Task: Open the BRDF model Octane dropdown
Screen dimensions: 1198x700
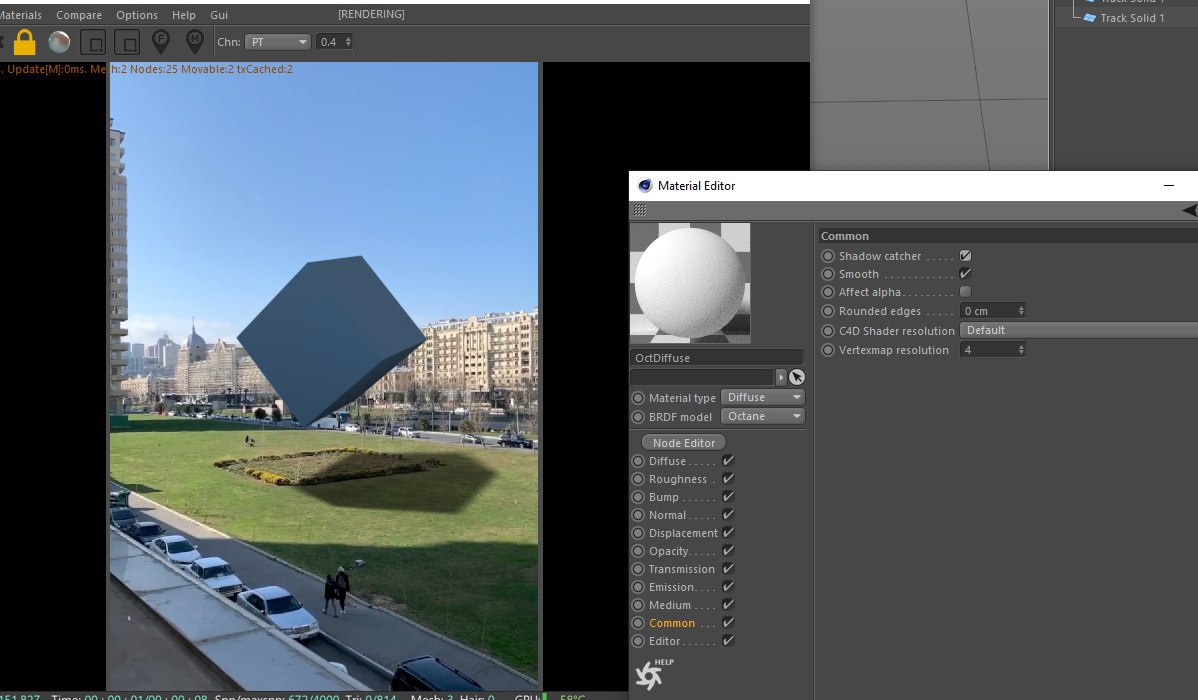Action: click(x=763, y=416)
